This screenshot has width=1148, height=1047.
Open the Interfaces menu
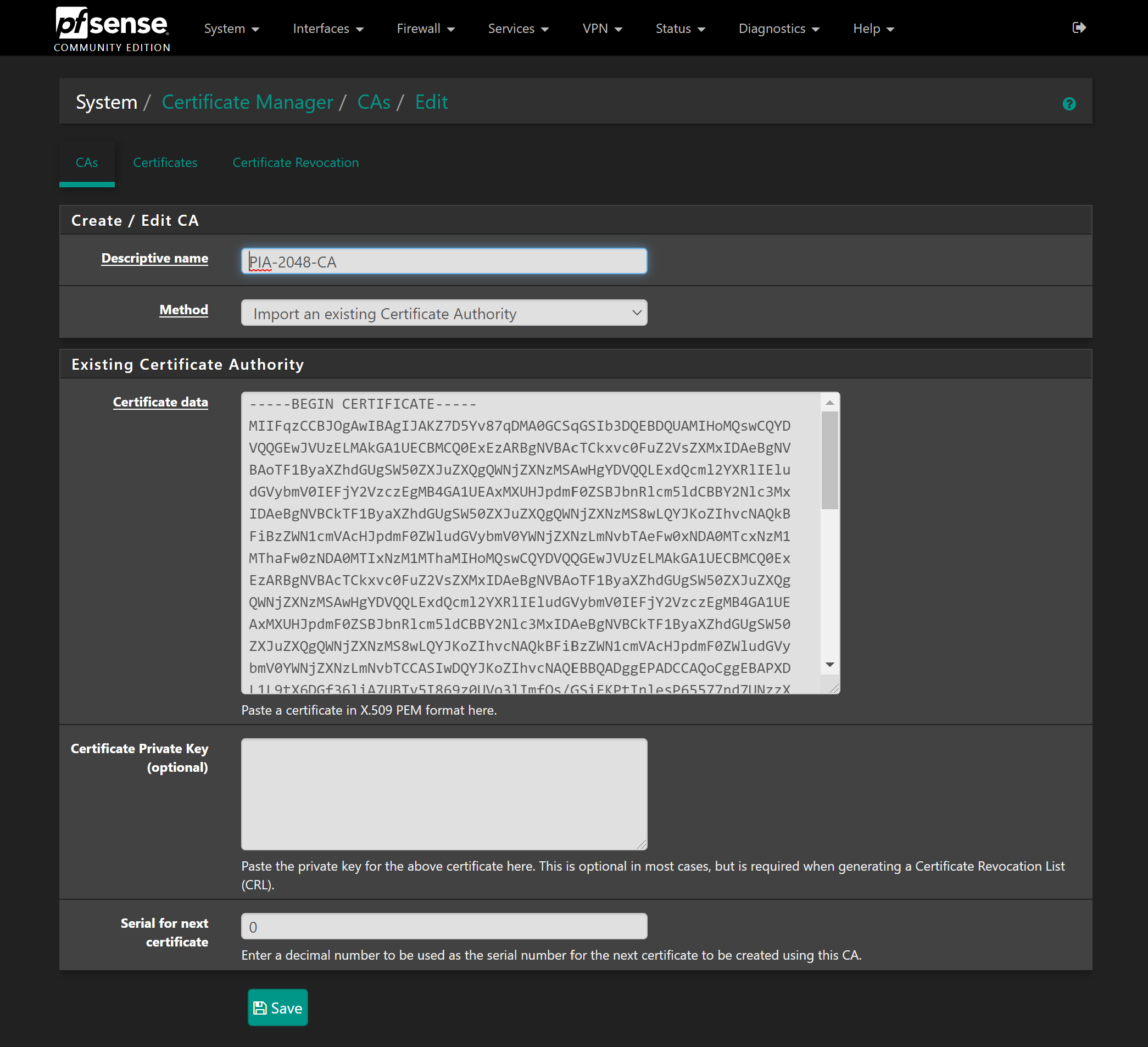point(328,29)
